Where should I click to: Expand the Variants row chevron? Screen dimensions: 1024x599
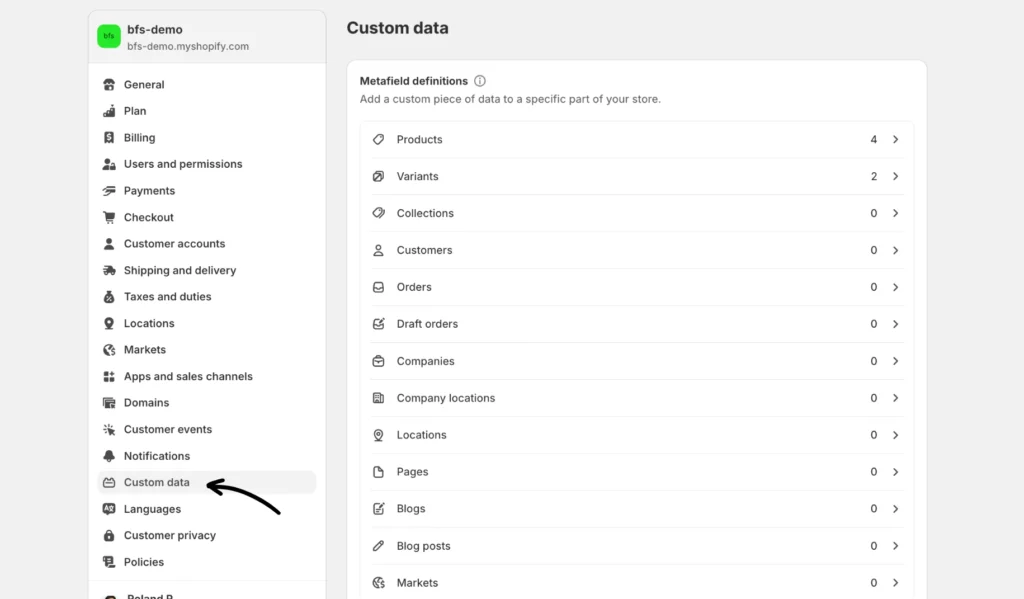[895, 176]
